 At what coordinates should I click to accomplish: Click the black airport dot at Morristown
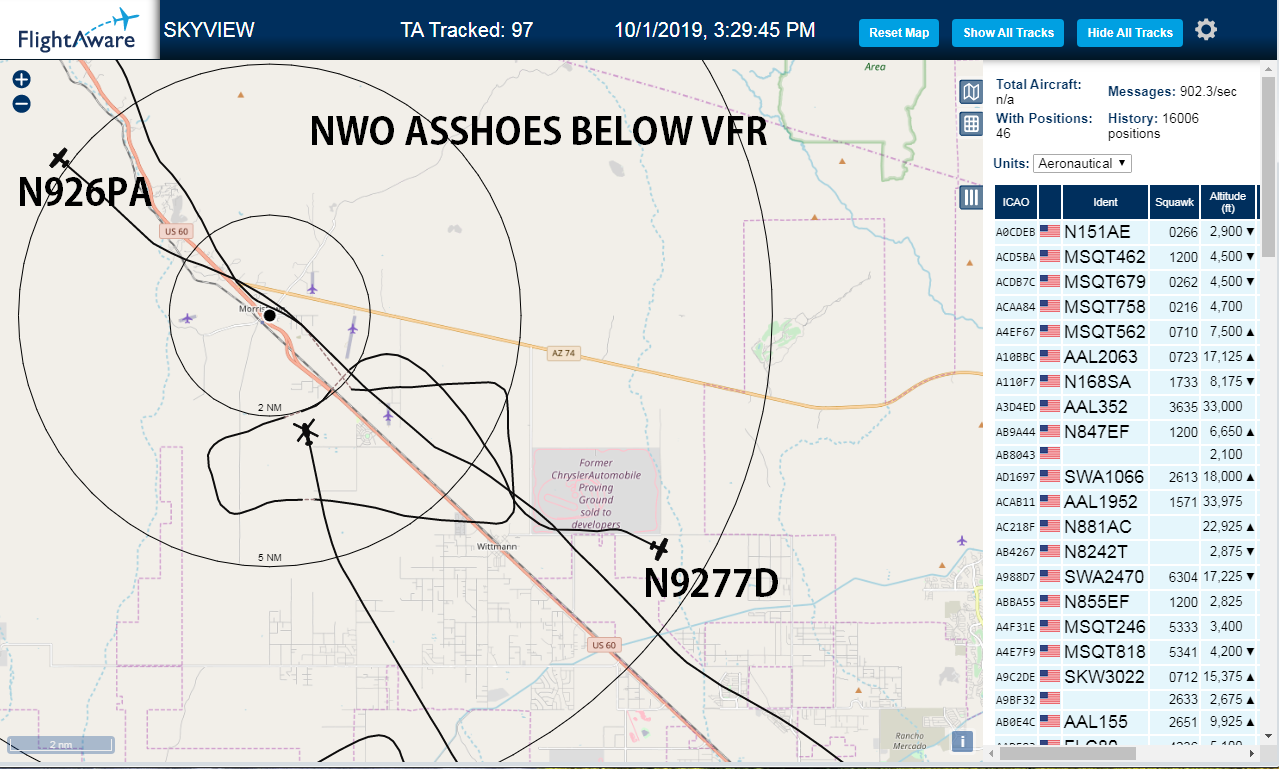click(269, 316)
